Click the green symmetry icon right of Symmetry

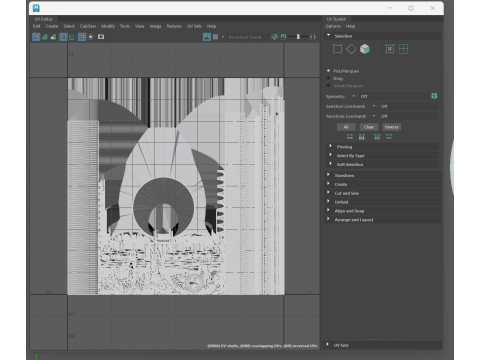(434, 96)
